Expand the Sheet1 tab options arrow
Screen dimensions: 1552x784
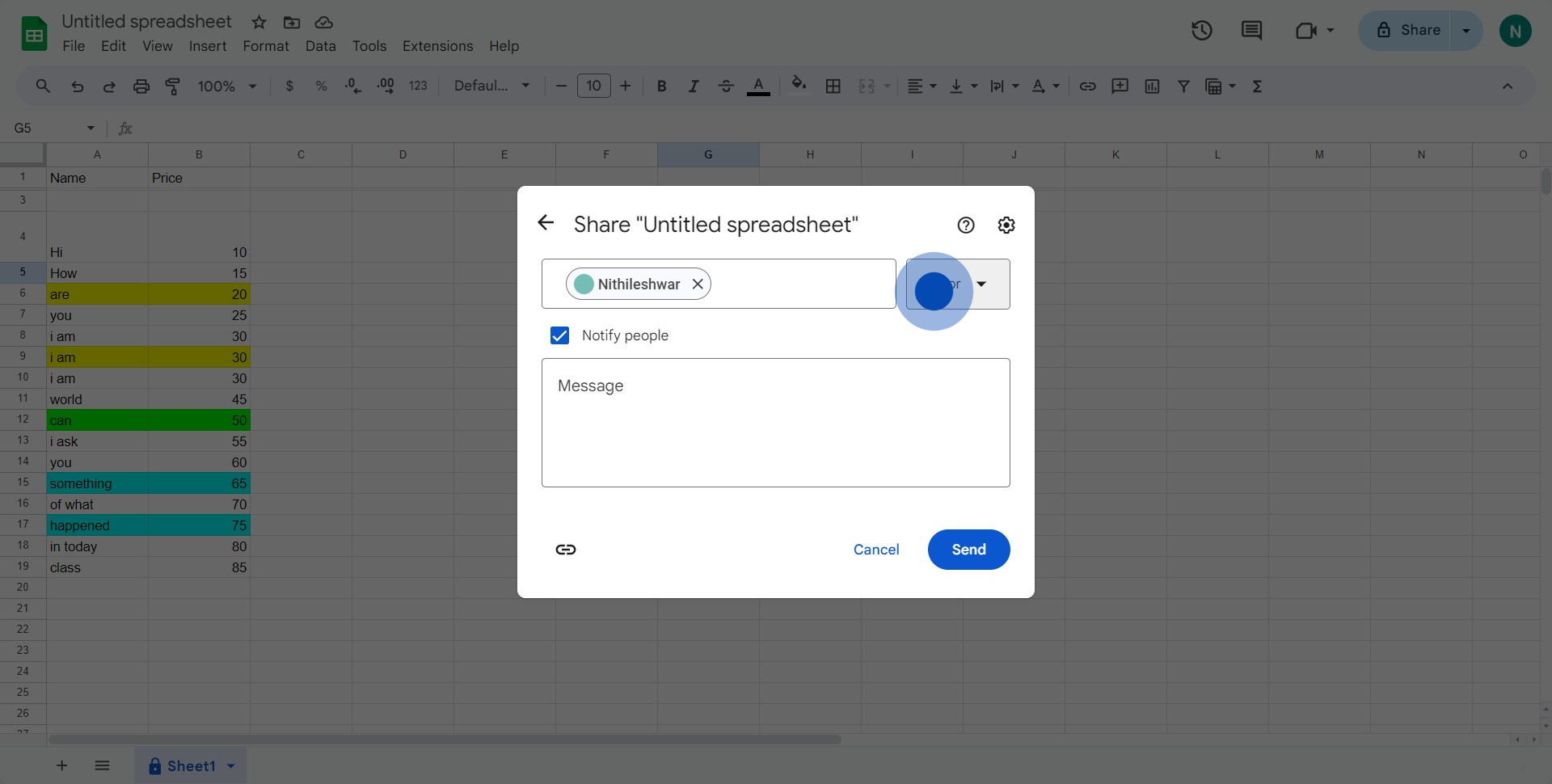click(x=231, y=766)
